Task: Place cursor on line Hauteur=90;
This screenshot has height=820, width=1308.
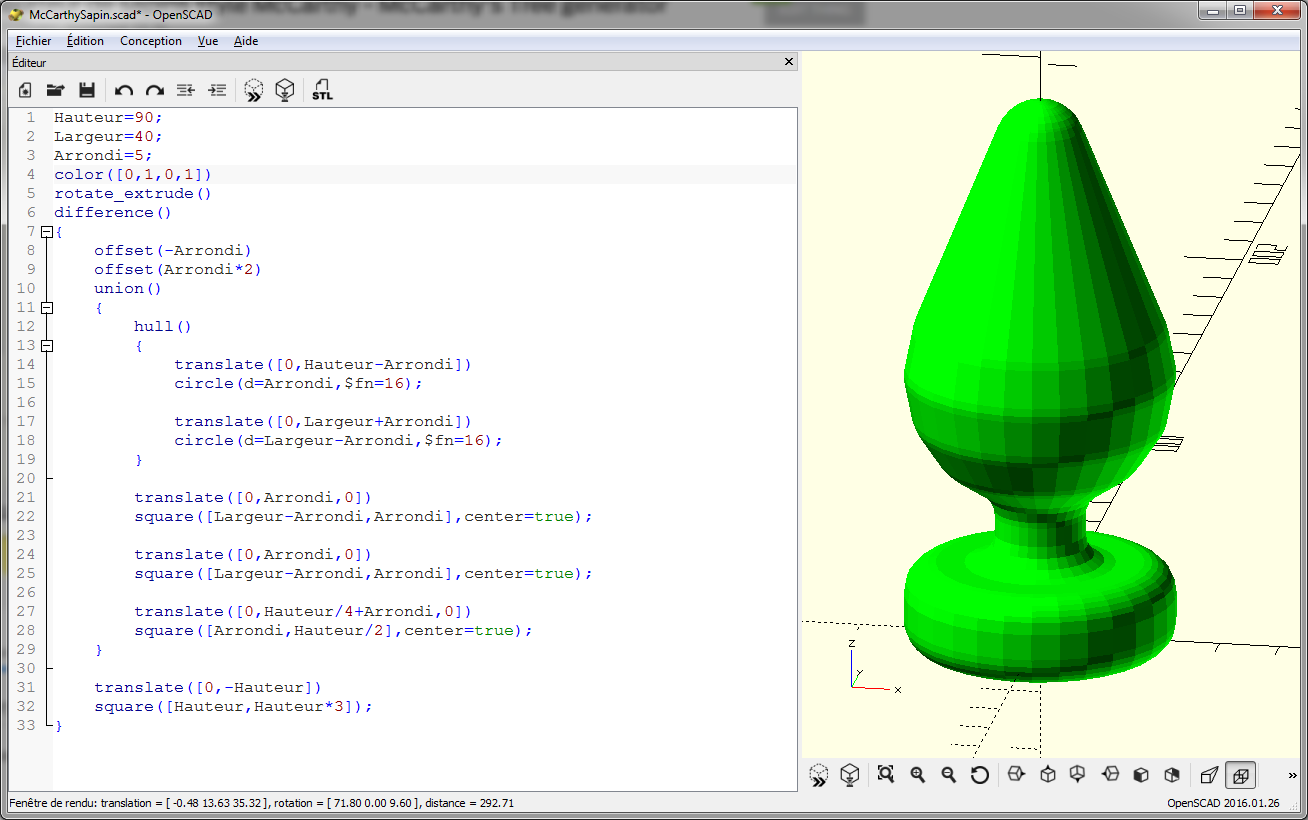Action: [108, 117]
